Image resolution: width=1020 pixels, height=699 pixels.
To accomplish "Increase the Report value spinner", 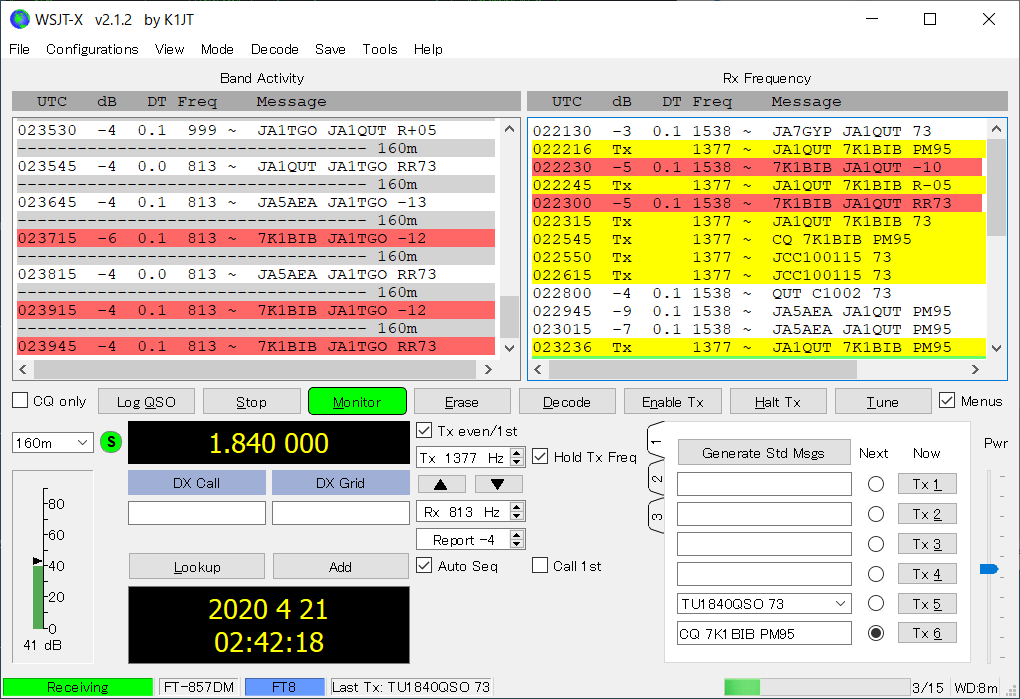I will pyautogui.click(x=517, y=536).
